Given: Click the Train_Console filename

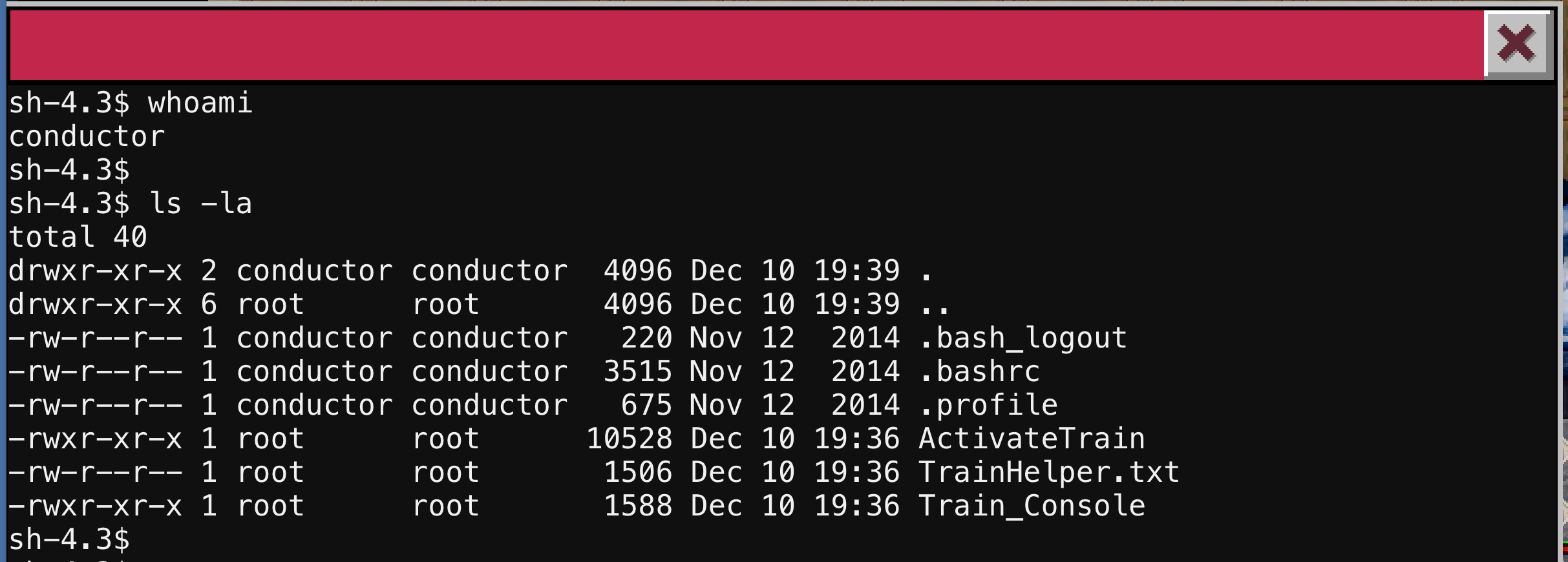Looking at the screenshot, I should pyautogui.click(x=1032, y=506).
